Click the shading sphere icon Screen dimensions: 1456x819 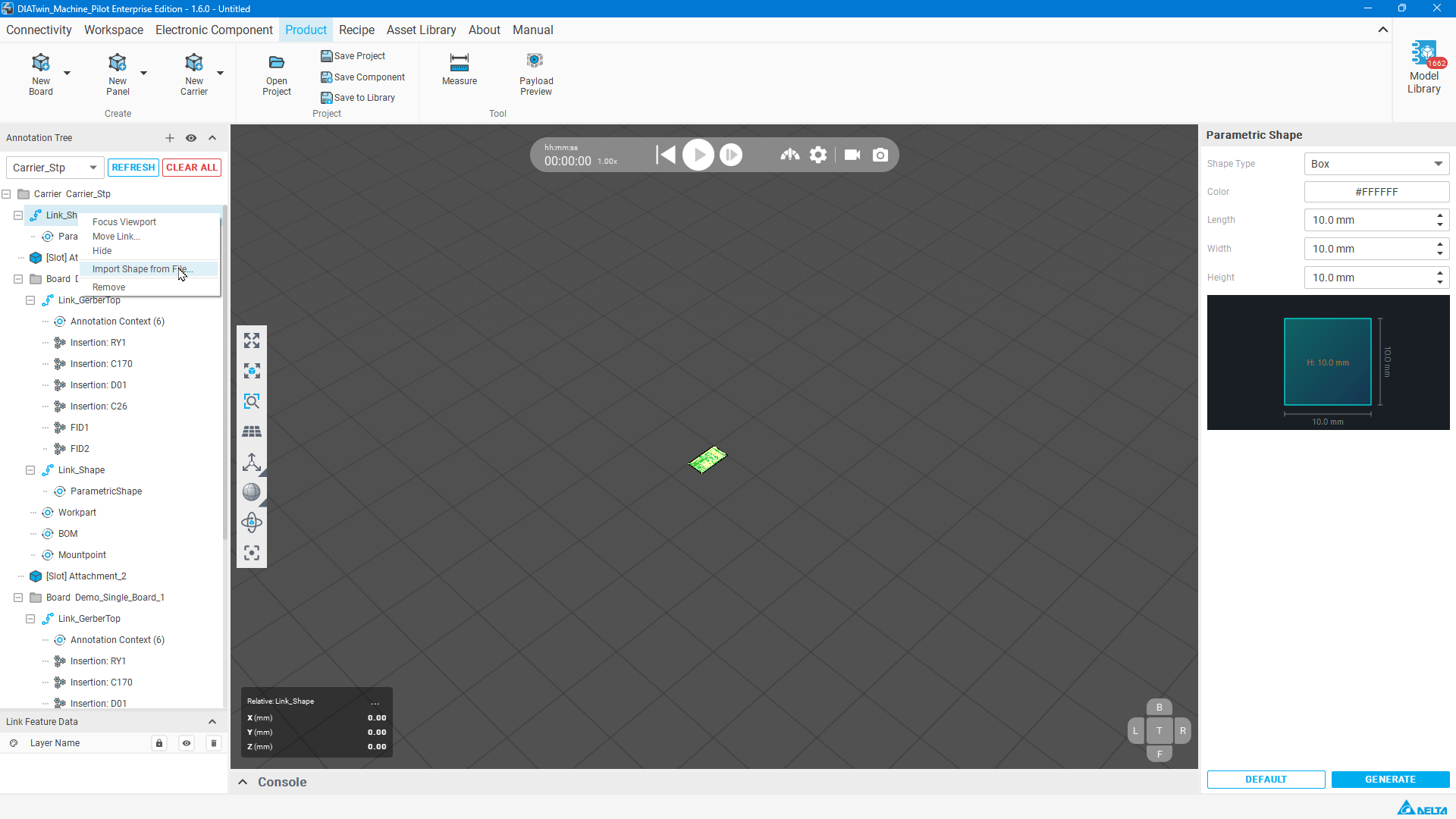tap(252, 492)
